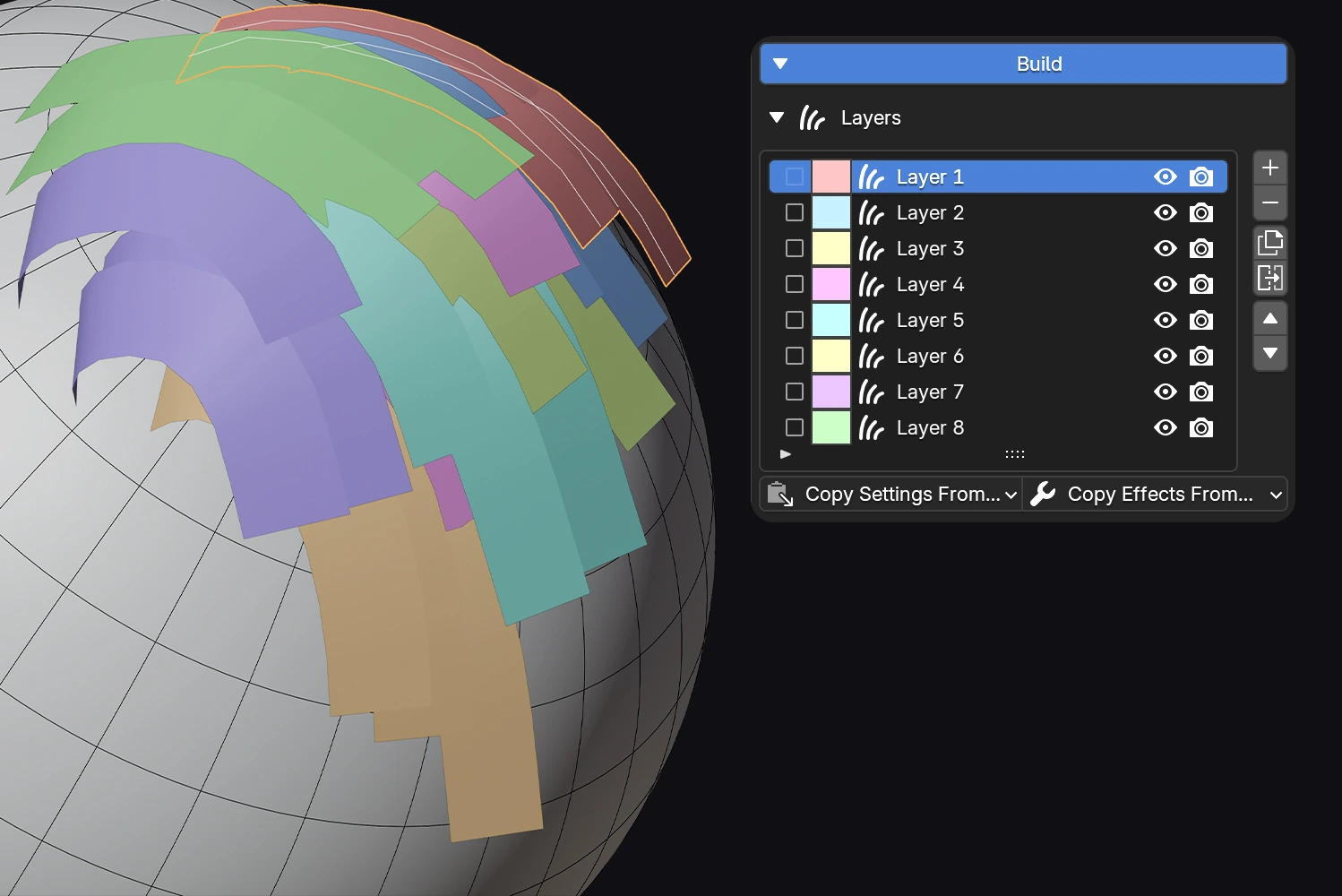Select the Layer 1 name text
This screenshot has height=896, width=1342.
pos(930,177)
